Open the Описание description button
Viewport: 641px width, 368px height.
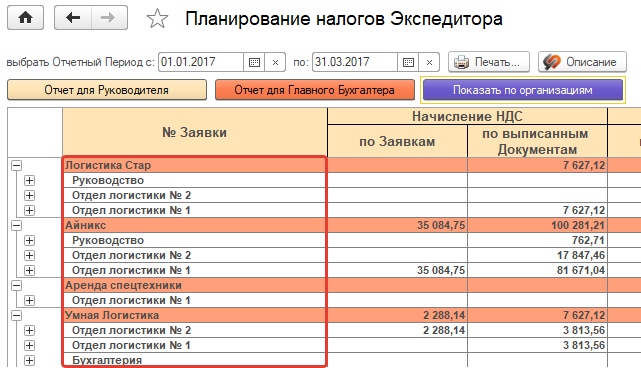(x=582, y=62)
